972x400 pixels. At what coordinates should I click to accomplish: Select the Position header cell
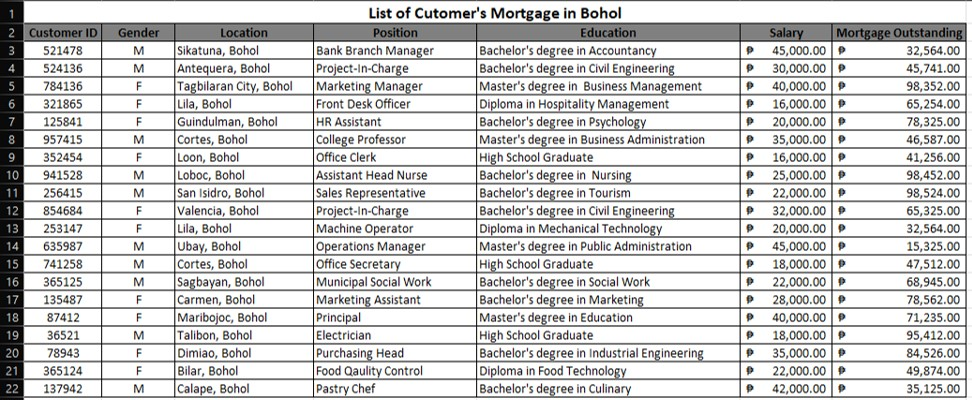click(394, 33)
